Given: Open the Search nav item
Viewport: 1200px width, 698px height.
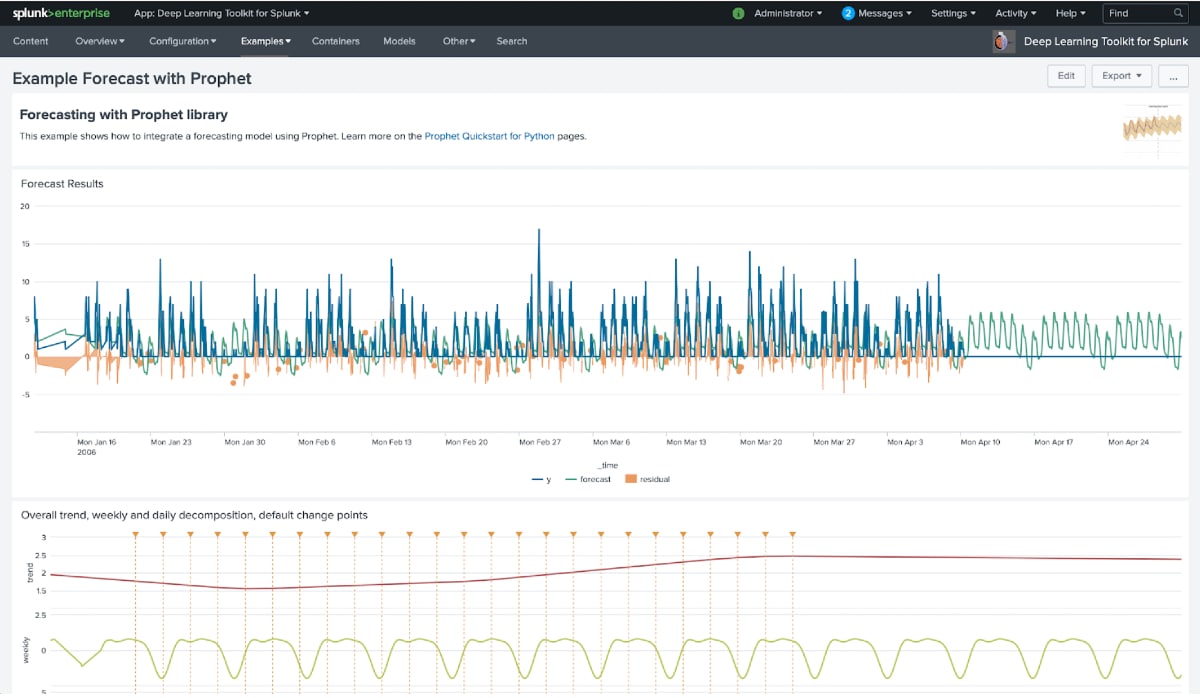Looking at the screenshot, I should click(x=512, y=41).
